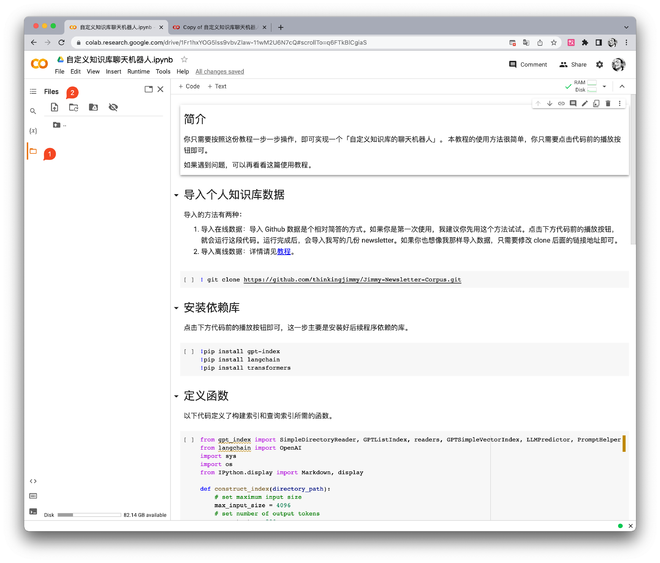Mount Google Drive in Files panel

point(93,107)
